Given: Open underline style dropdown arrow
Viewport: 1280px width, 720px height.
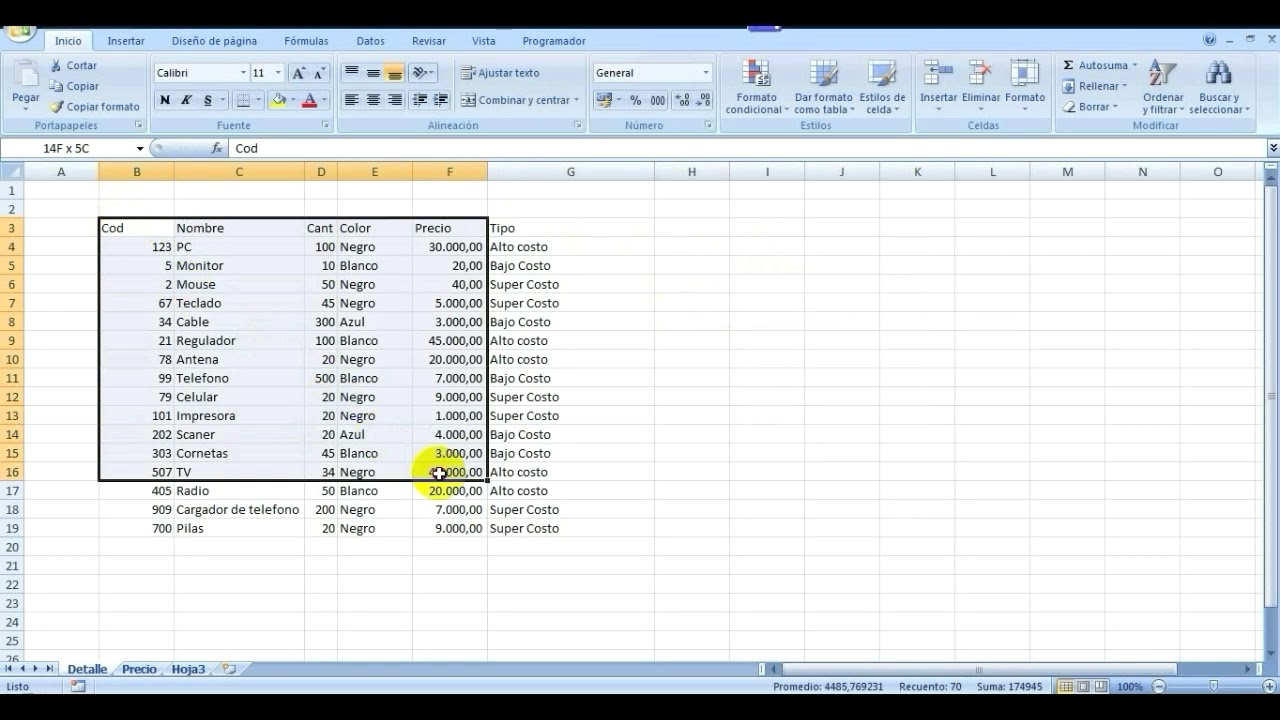Looking at the screenshot, I should [x=222, y=100].
